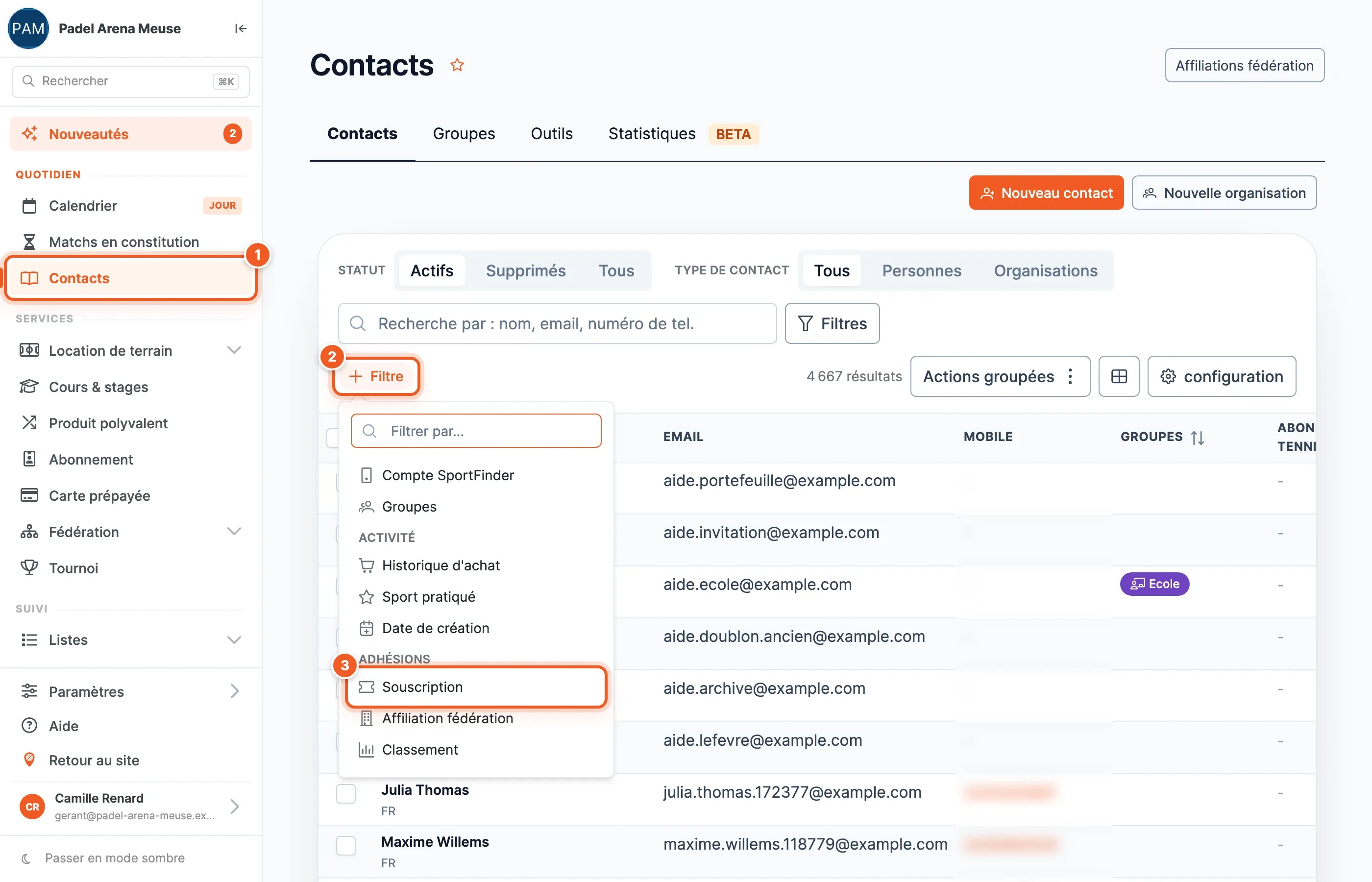Click the Filtrer par search field
This screenshot has height=882, width=1372.
(x=476, y=431)
